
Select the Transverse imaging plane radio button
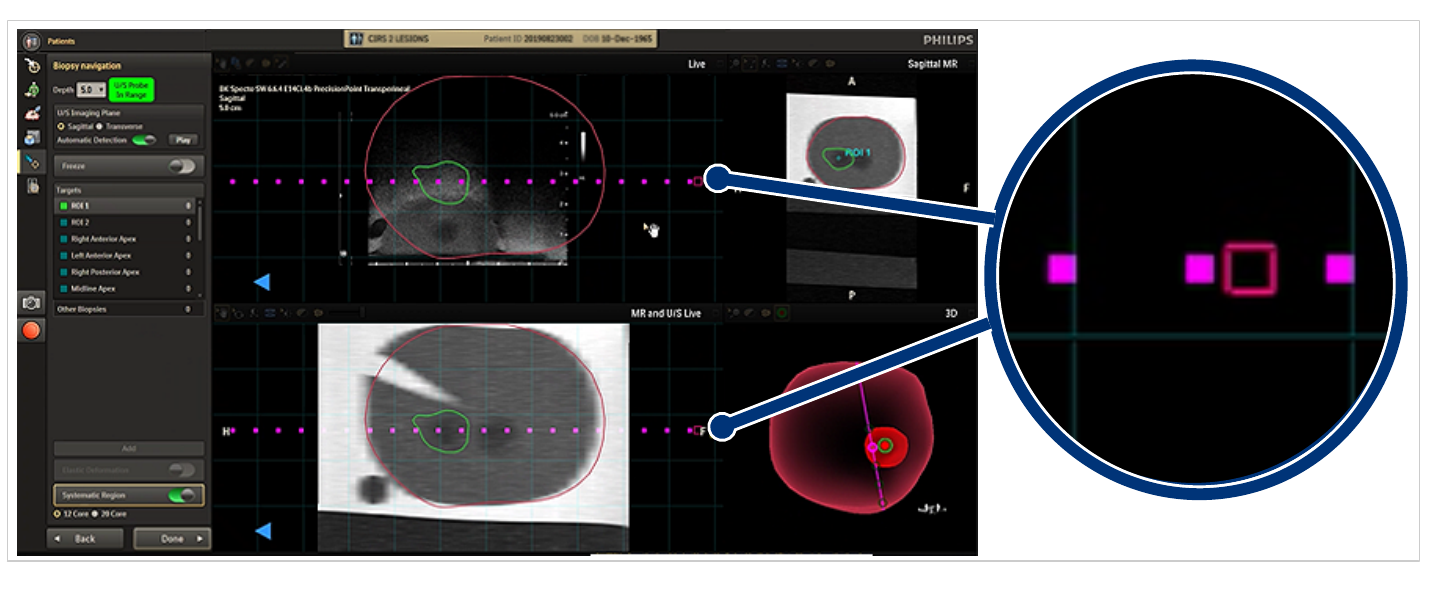tap(101, 127)
